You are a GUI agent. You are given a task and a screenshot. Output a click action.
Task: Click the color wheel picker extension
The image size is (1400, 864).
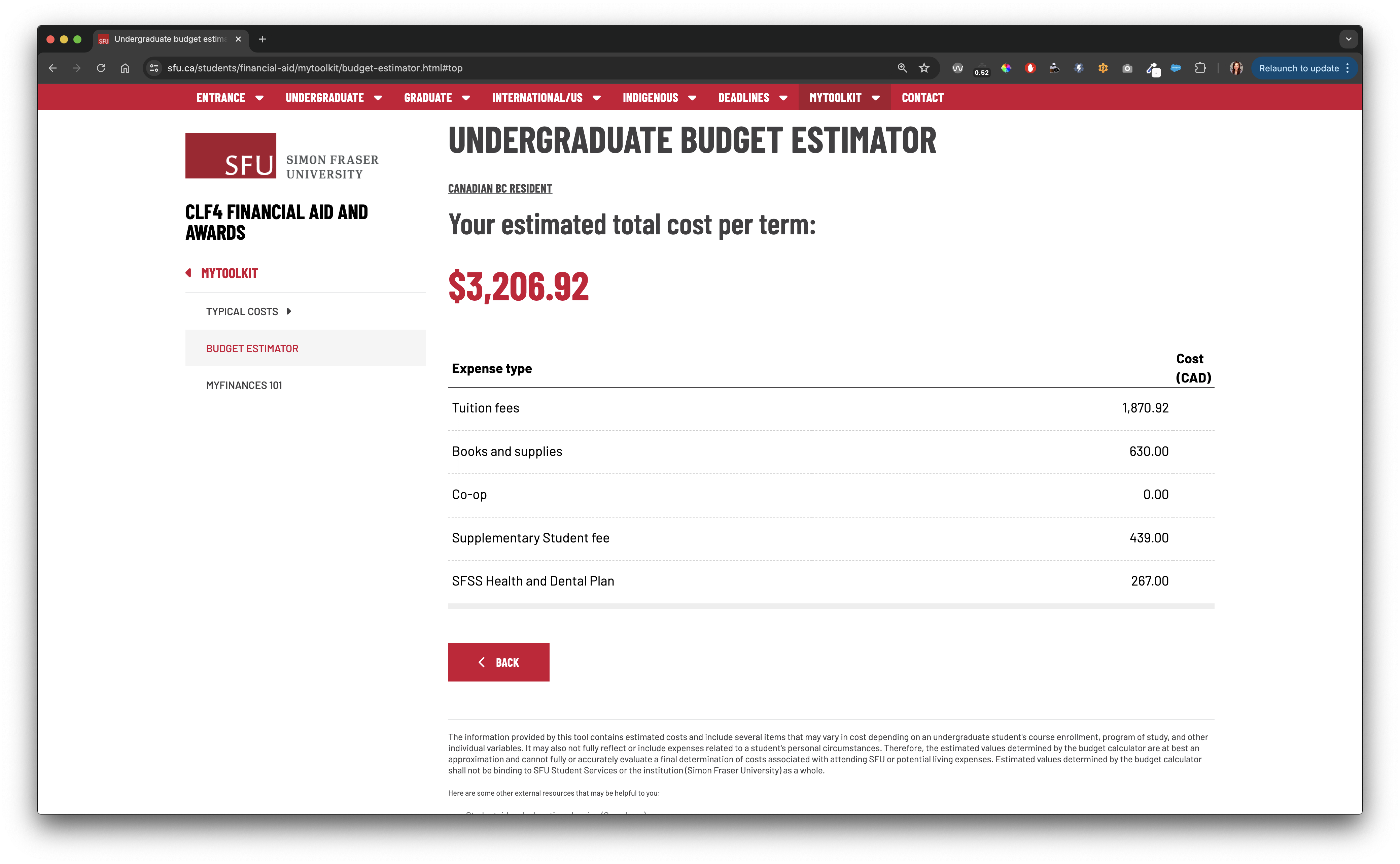(1006, 68)
